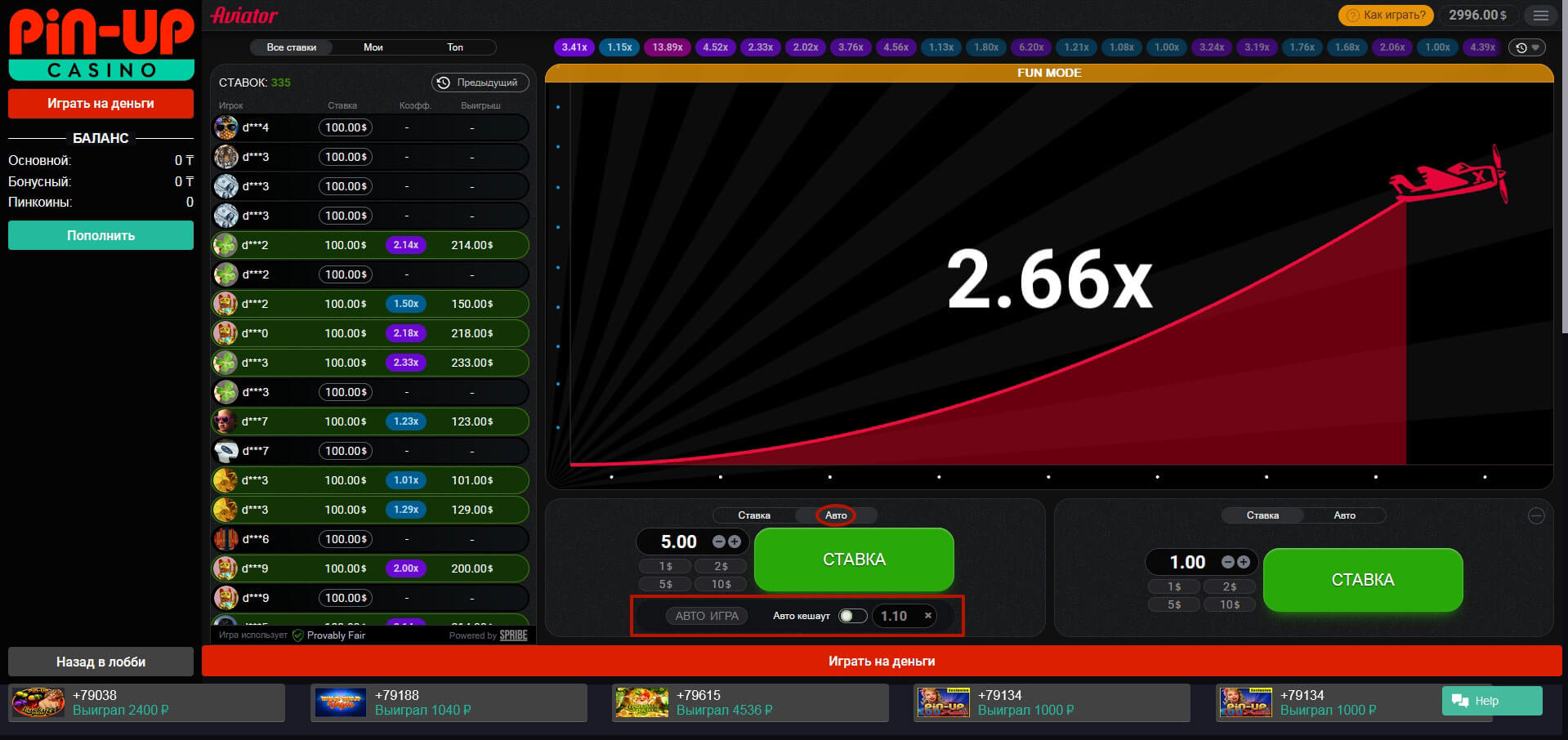
Task: Click the SPRIBE provider logo
Action: pos(513,635)
